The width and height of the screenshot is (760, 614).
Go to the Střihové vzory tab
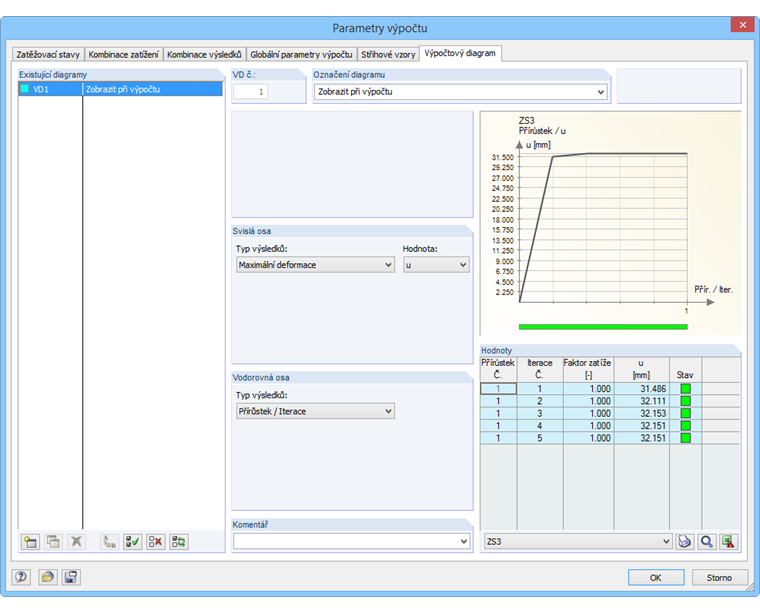pos(388,54)
